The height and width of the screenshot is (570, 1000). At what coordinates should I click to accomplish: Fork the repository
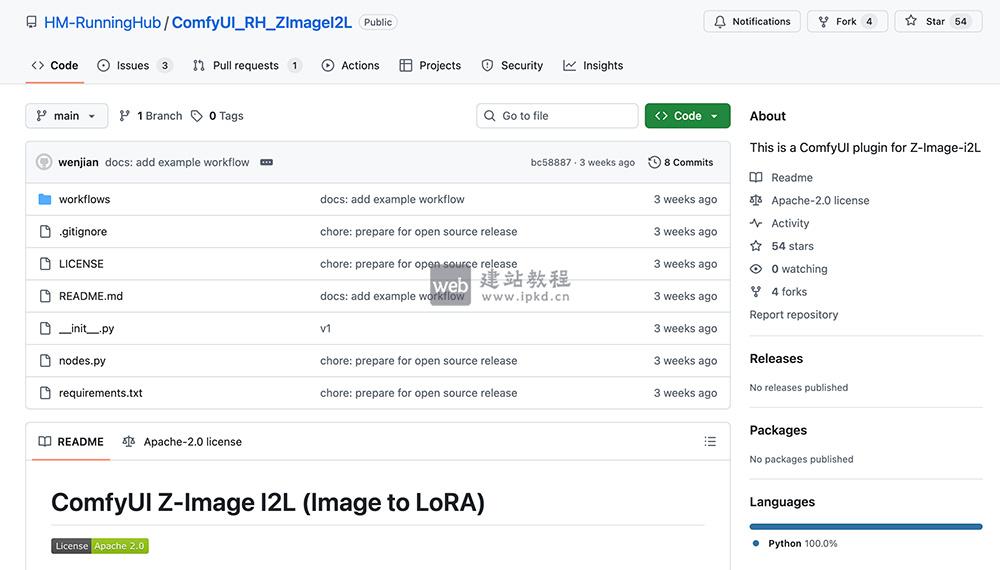pos(847,21)
